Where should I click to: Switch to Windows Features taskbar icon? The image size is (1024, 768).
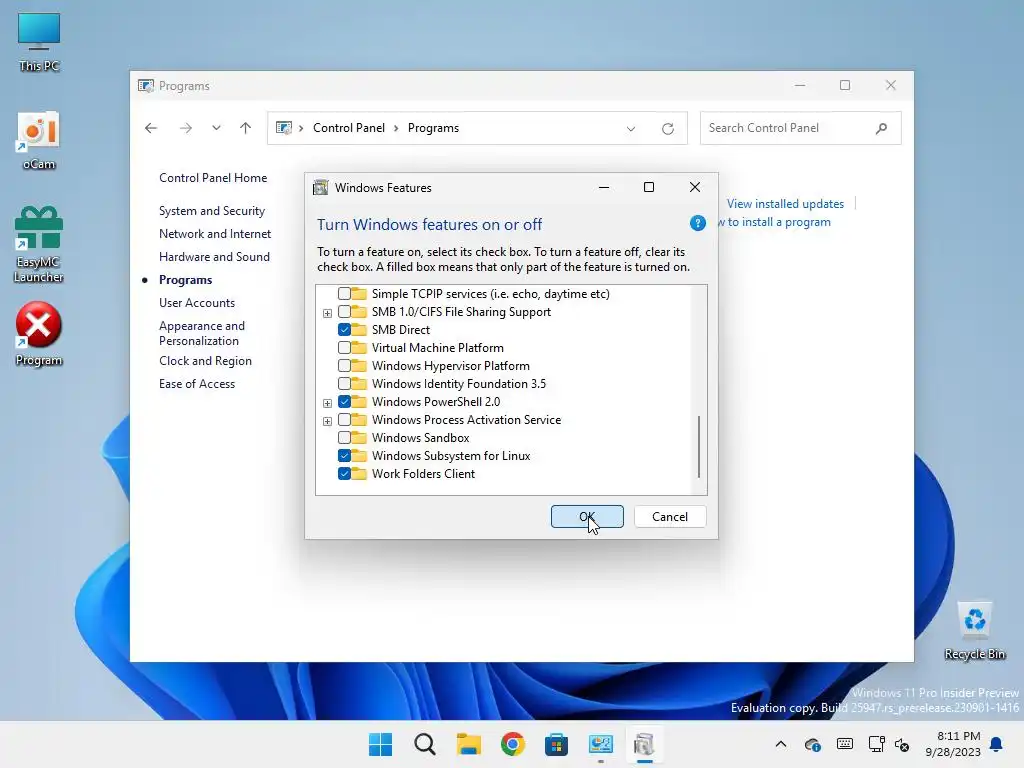point(644,744)
